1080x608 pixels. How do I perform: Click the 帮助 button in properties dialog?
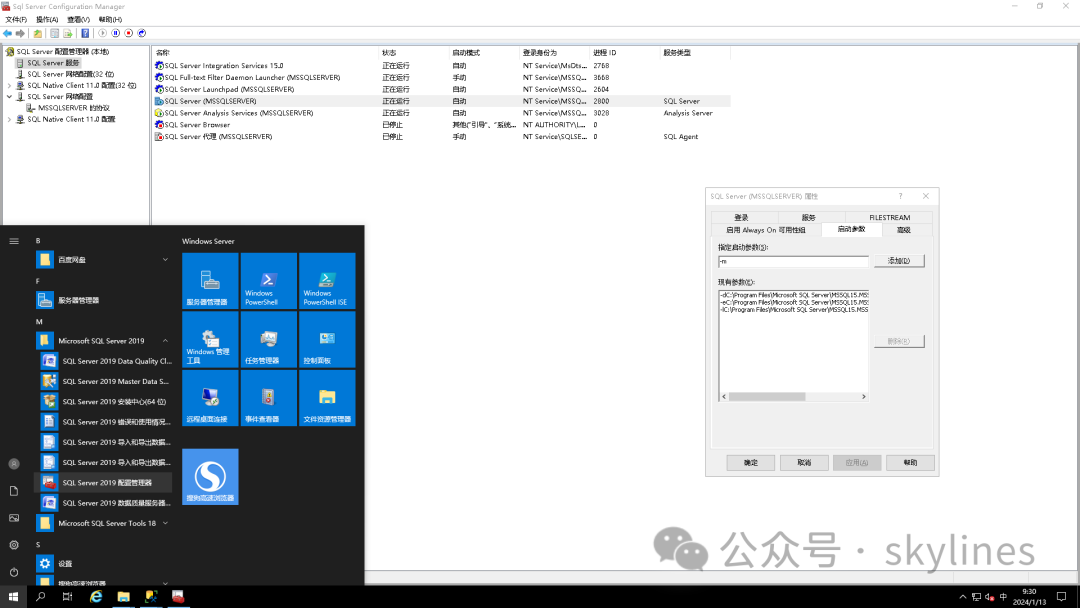(910, 463)
